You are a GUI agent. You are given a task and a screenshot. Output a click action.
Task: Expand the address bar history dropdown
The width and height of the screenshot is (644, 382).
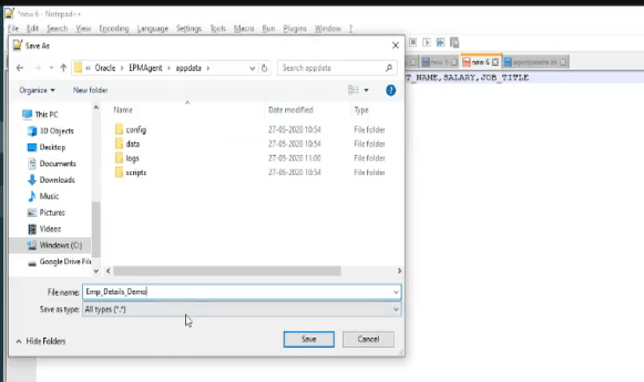[252, 68]
